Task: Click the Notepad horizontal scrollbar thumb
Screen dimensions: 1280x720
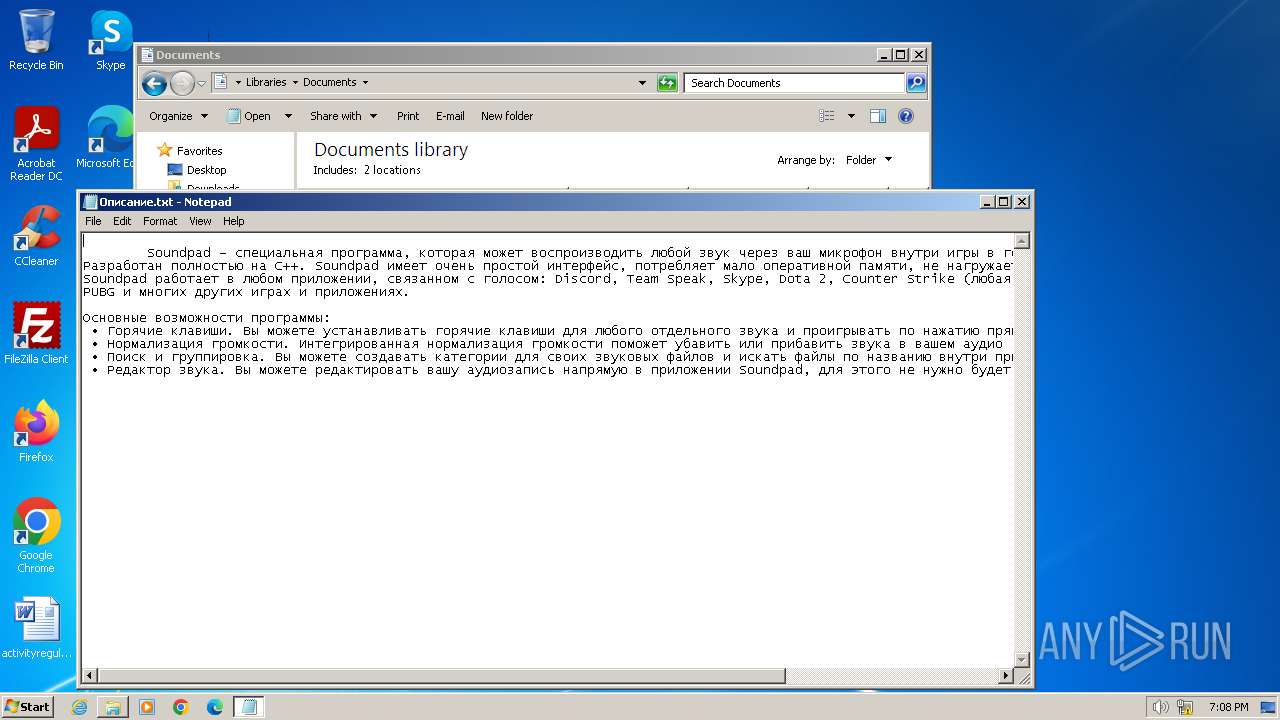Action: 441,676
